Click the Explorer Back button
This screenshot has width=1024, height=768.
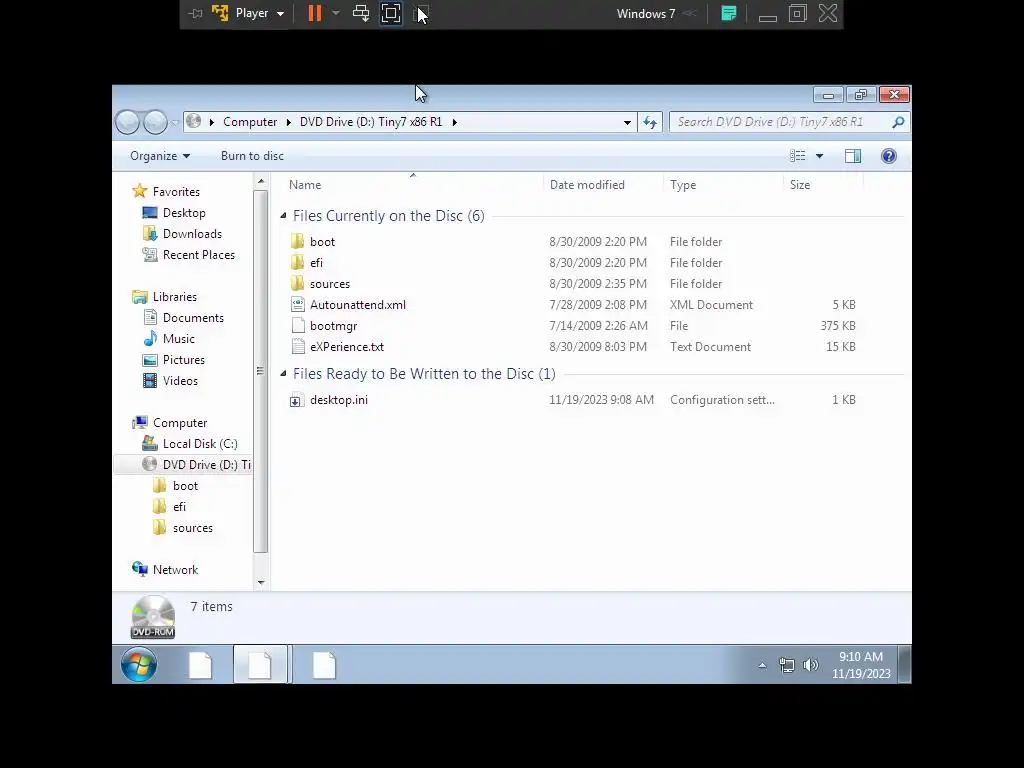127,122
